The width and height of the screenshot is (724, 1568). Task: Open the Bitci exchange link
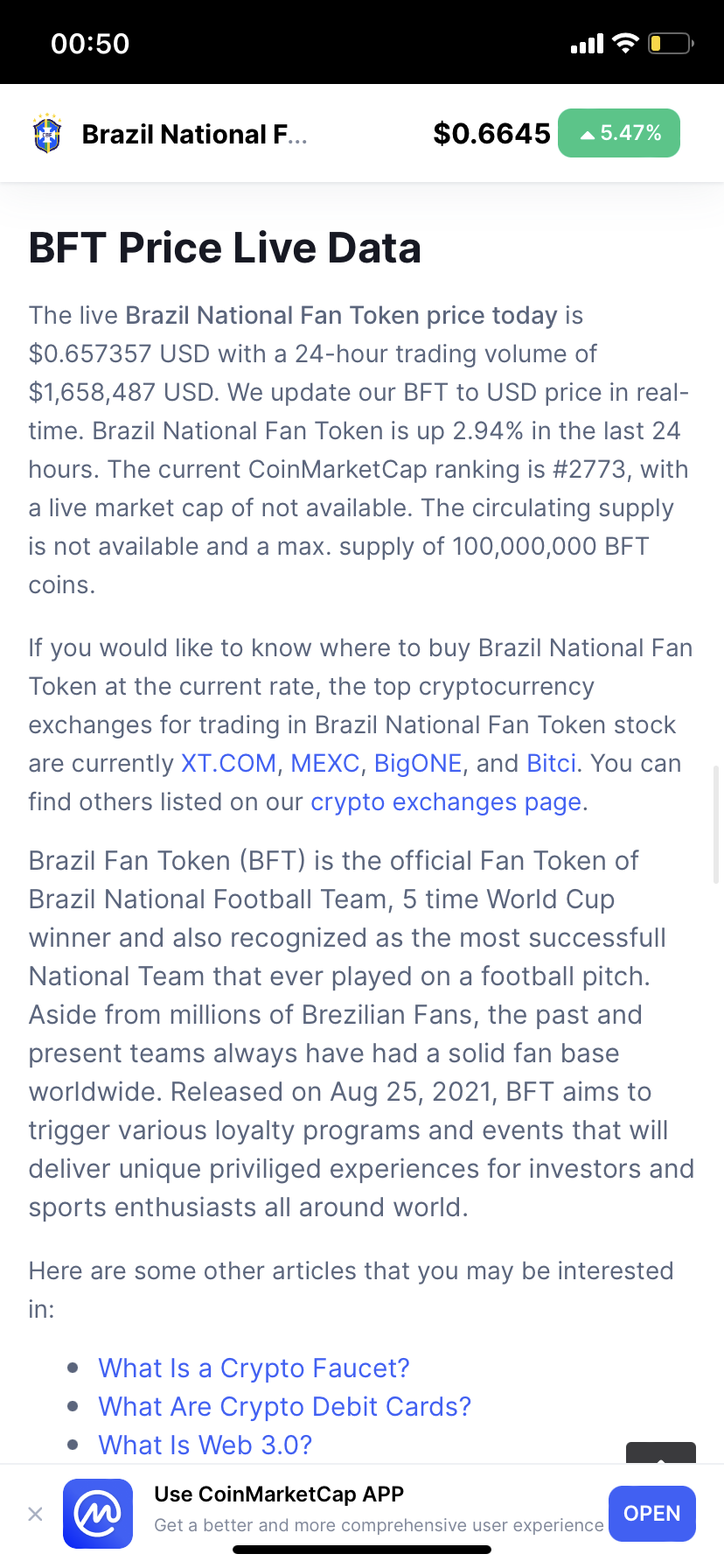[552, 763]
